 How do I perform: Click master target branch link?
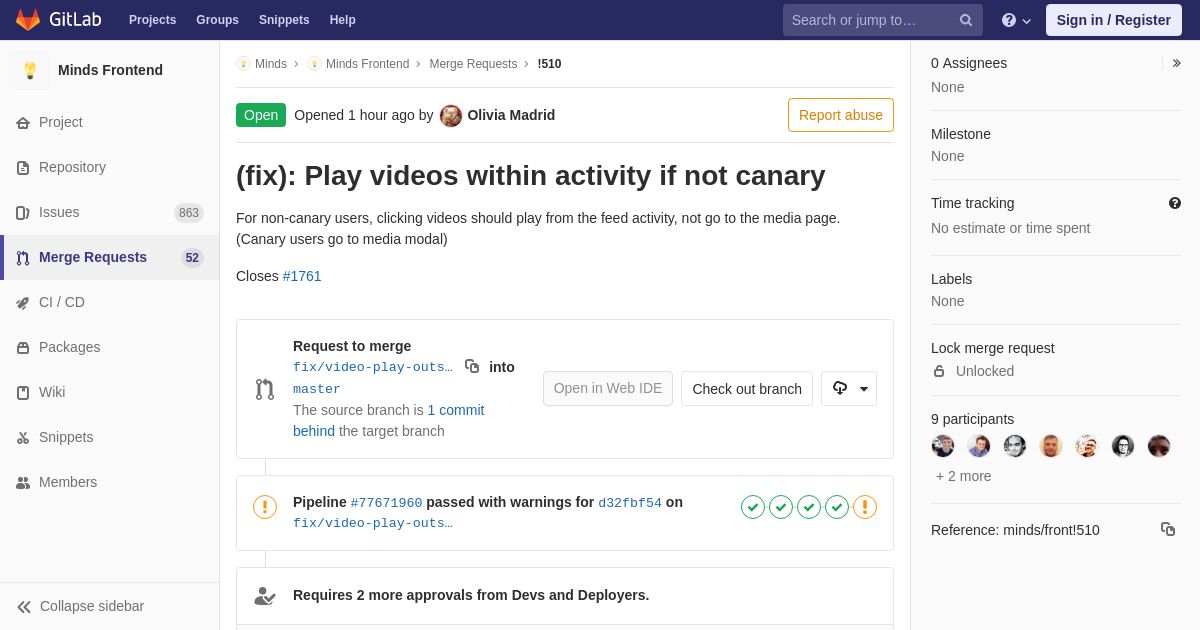317,389
